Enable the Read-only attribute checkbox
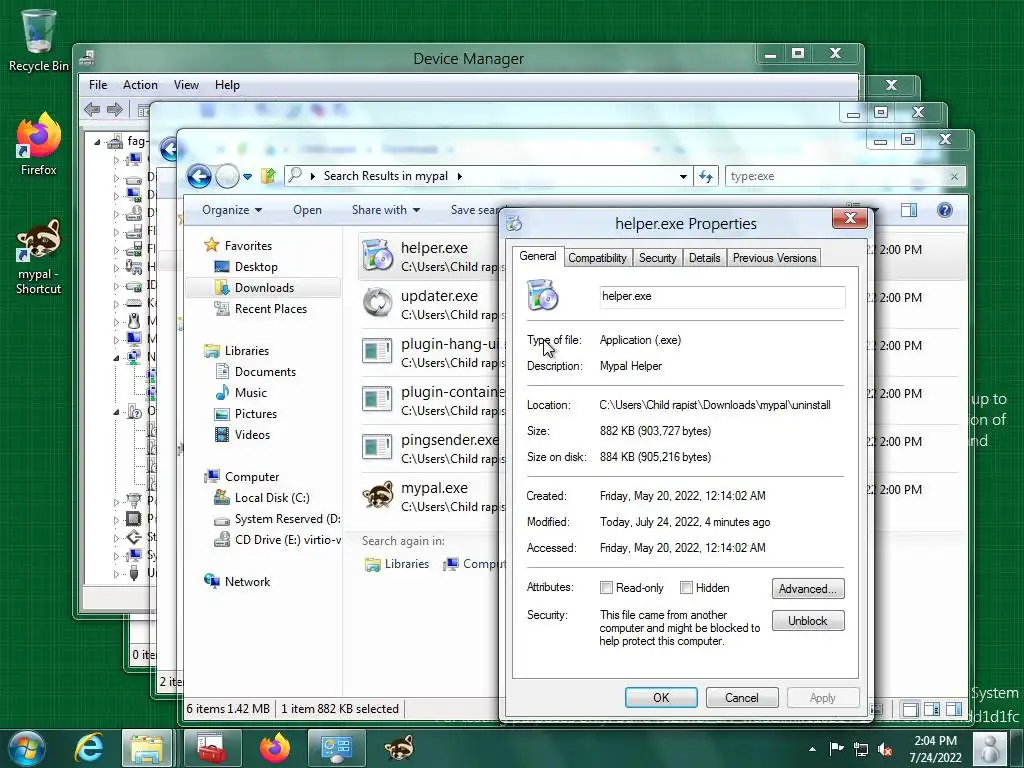The height and width of the screenshot is (768, 1024). (606, 588)
